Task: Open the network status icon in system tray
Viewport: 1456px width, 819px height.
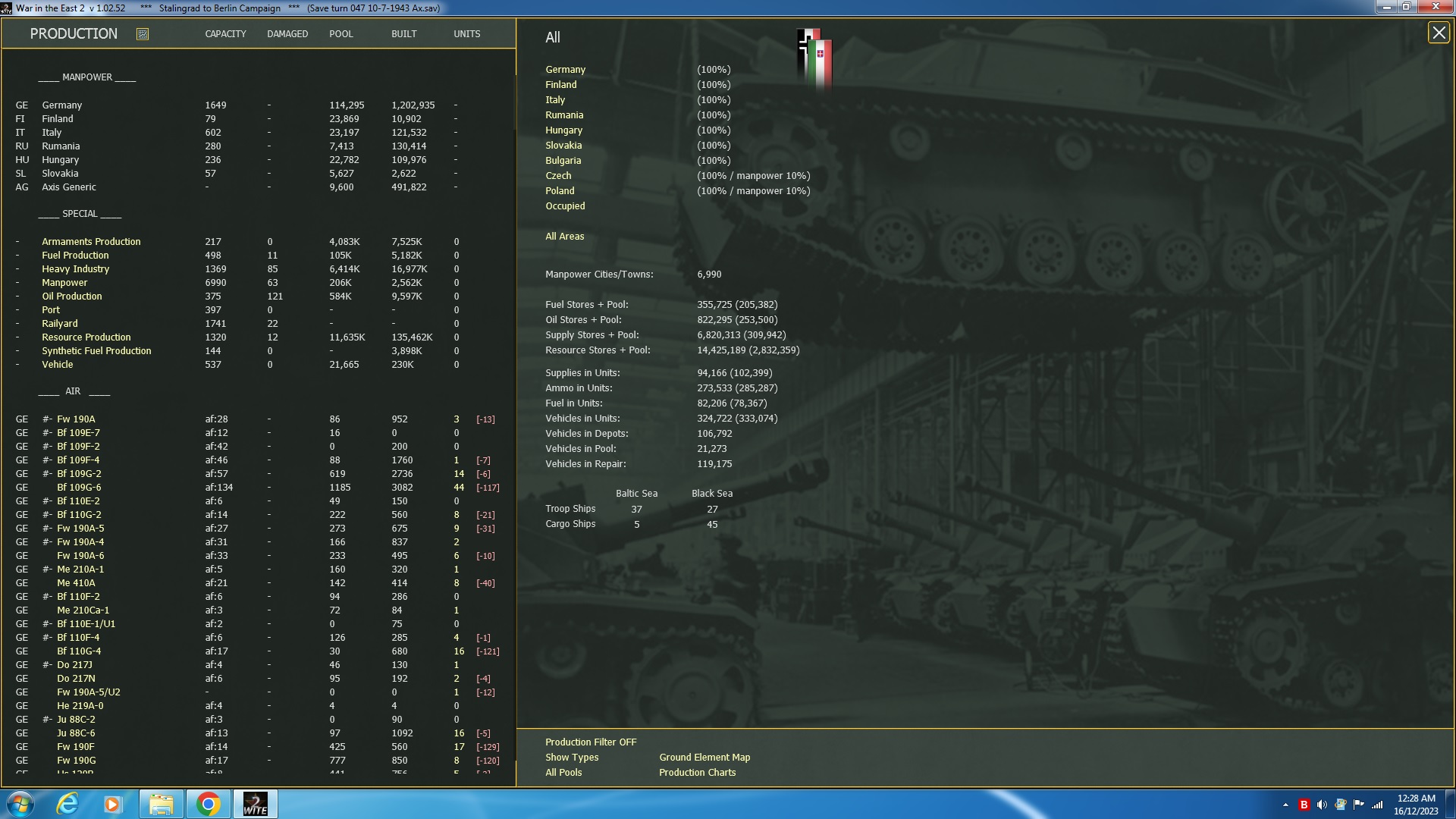Action: 1377,803
